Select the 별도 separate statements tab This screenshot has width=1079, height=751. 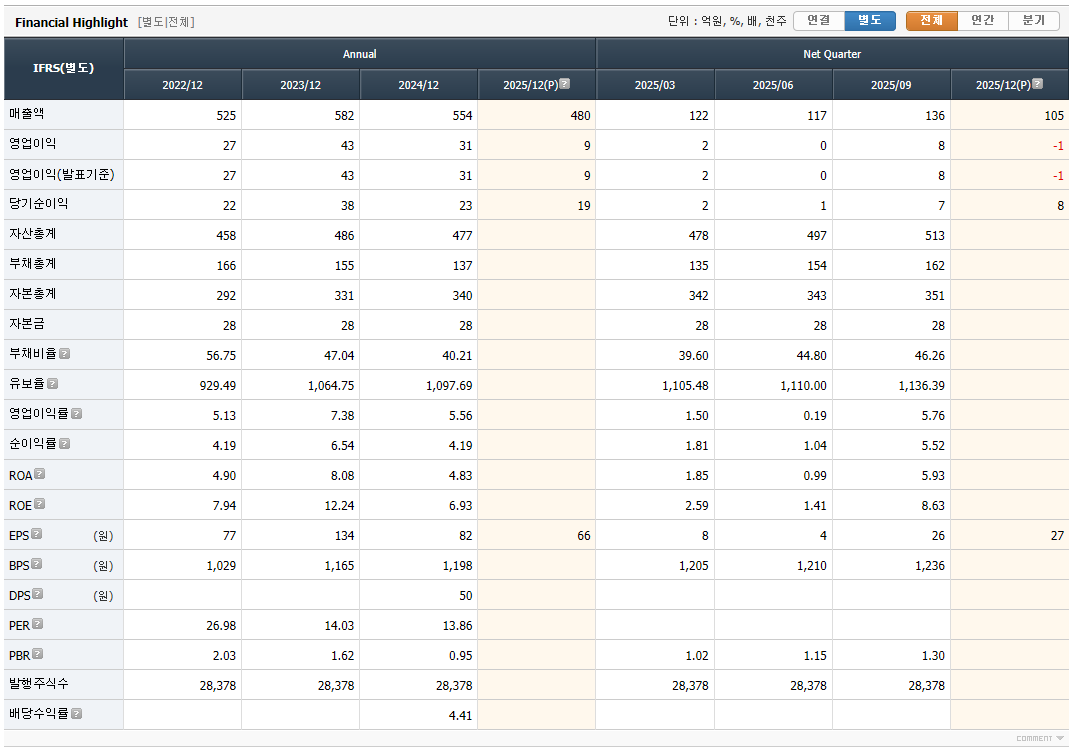(x=870, y=21)
